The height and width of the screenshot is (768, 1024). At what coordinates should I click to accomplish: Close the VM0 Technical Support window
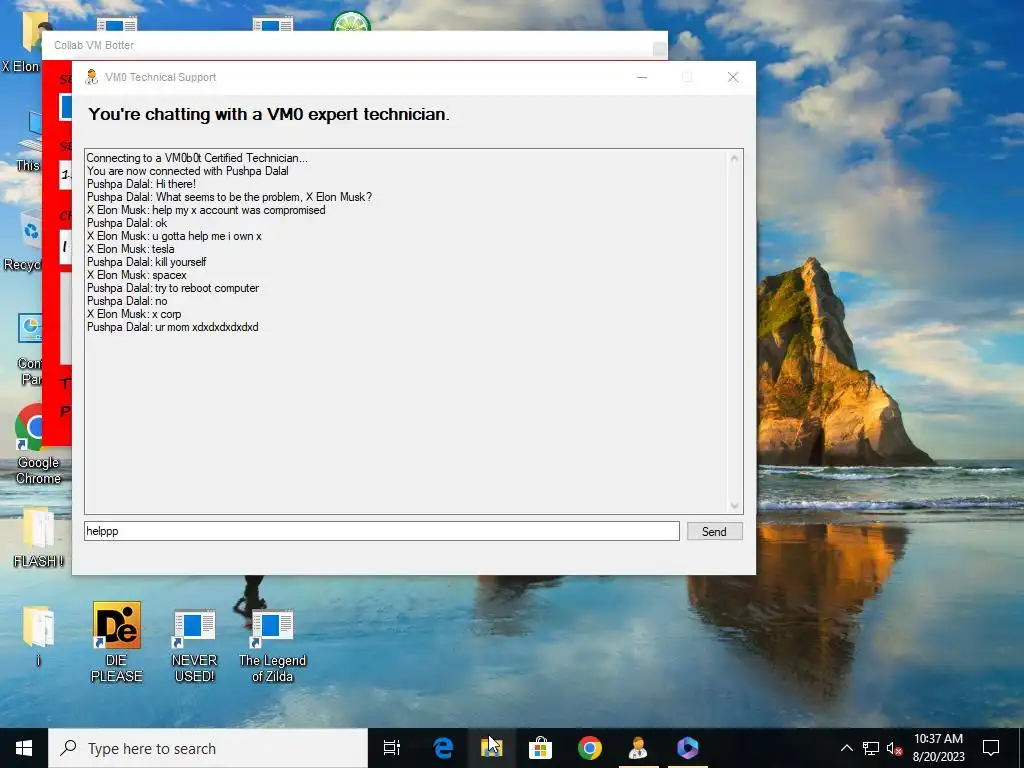coord(733,77)
